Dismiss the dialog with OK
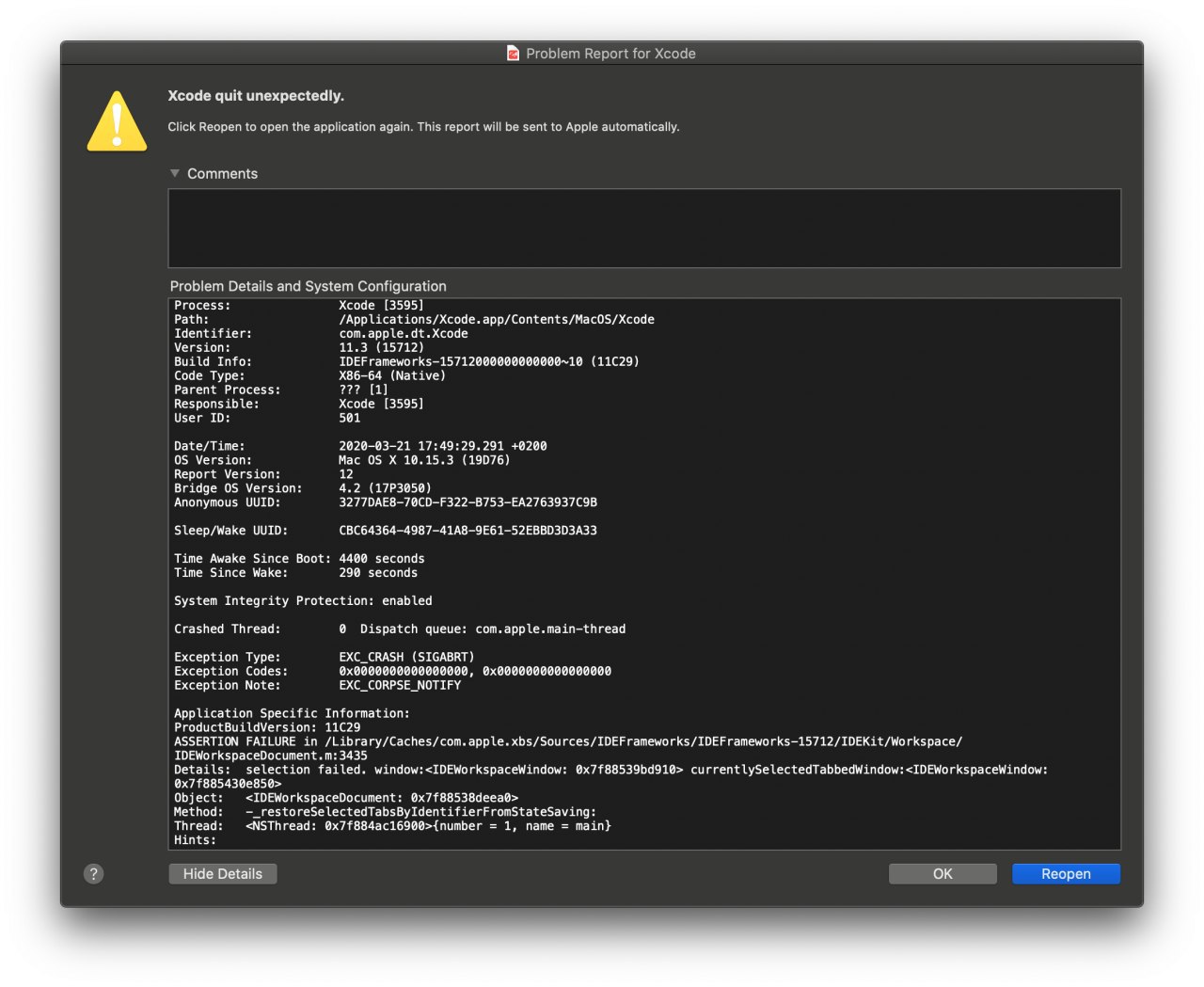Viewport: 1204px width, 987px height. tap(943, 874)
